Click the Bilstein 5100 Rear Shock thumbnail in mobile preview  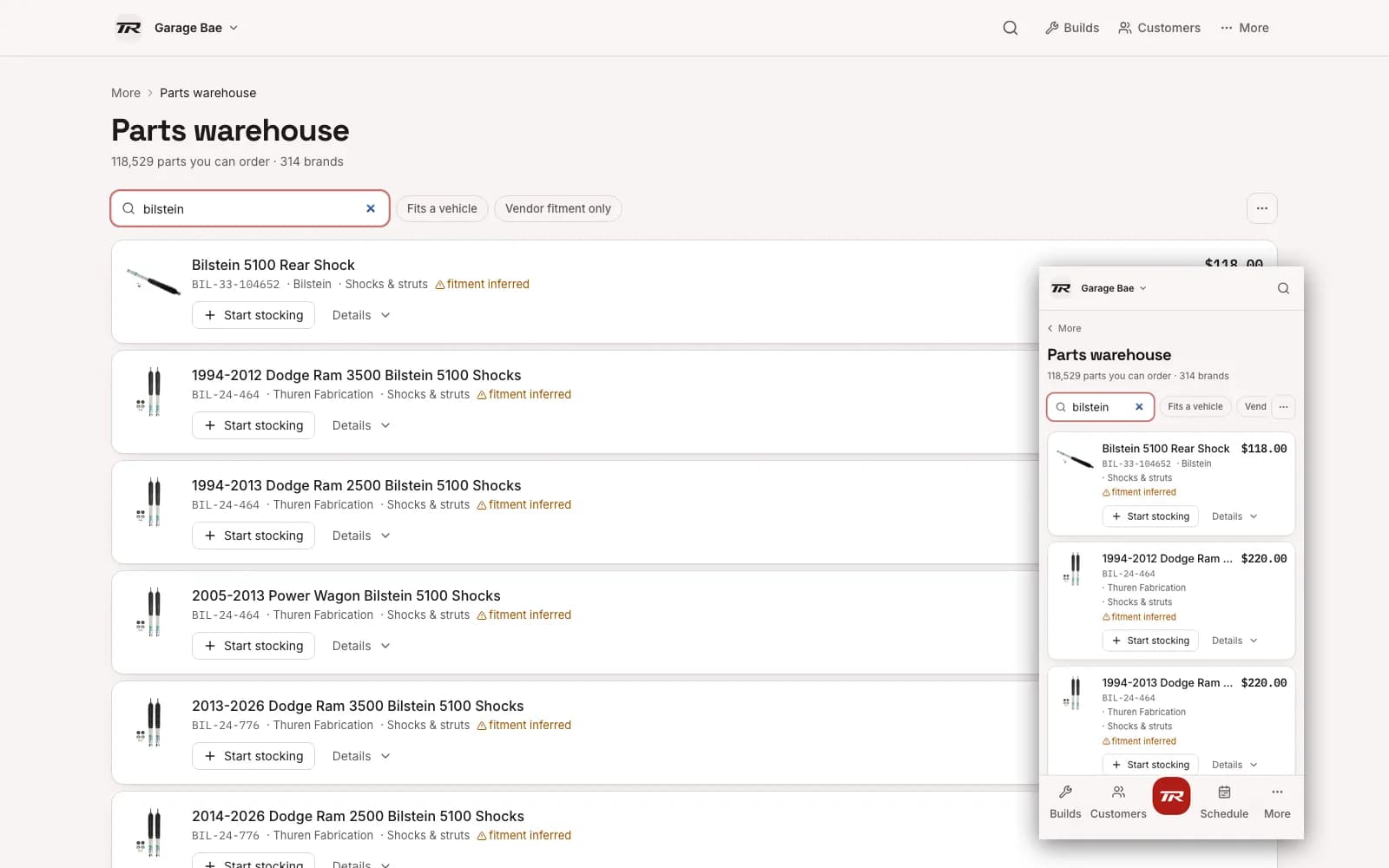click(x=1075, y=458)
